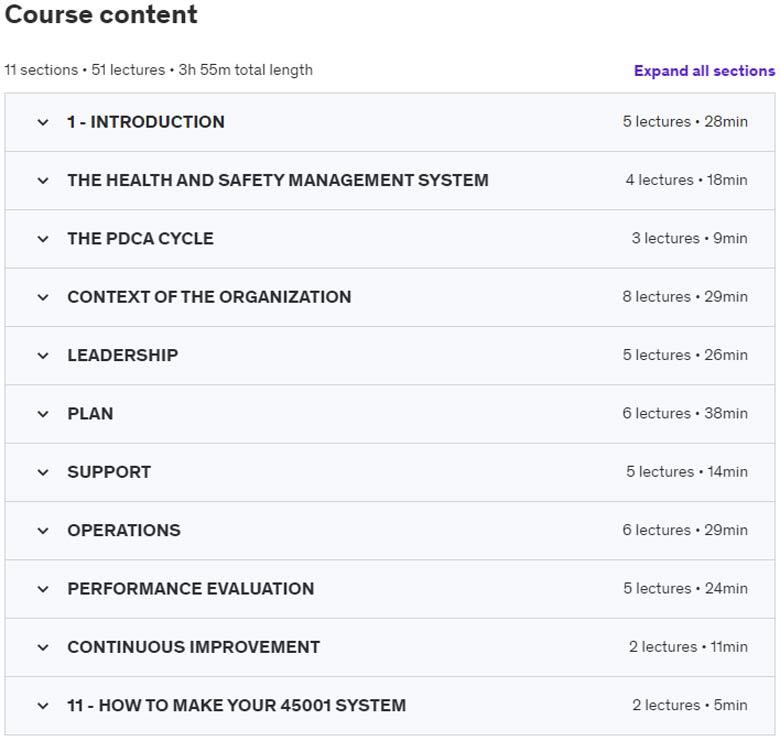Click '11 sections • 51 lectures • 3h 55m total length'
This screenshot has height=741, width=780.
pyautogui.click(x=159, y=70)
